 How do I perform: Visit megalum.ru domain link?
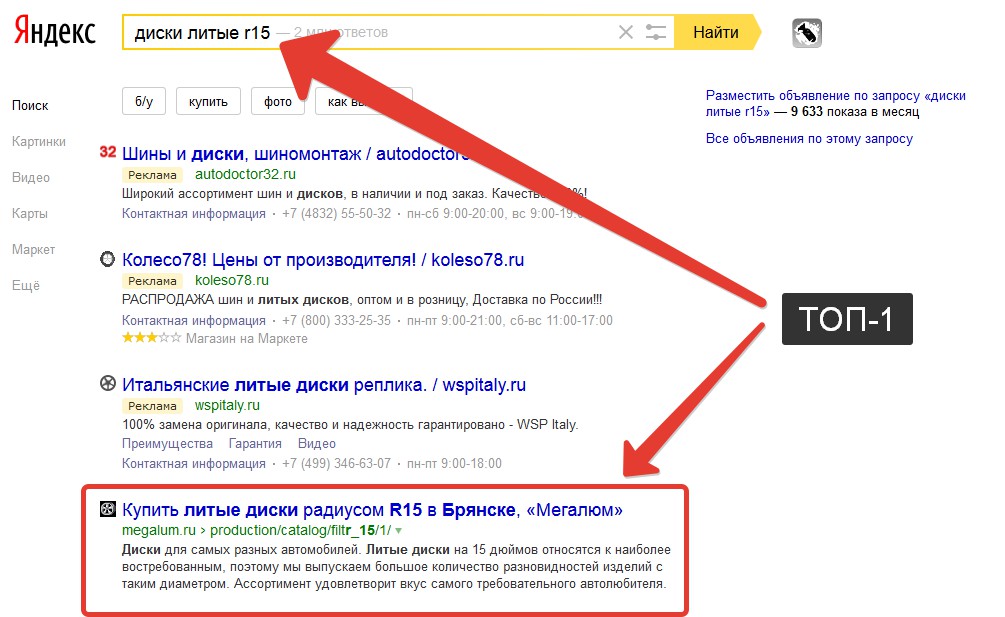pyautogui.click(x=159, y=531)
